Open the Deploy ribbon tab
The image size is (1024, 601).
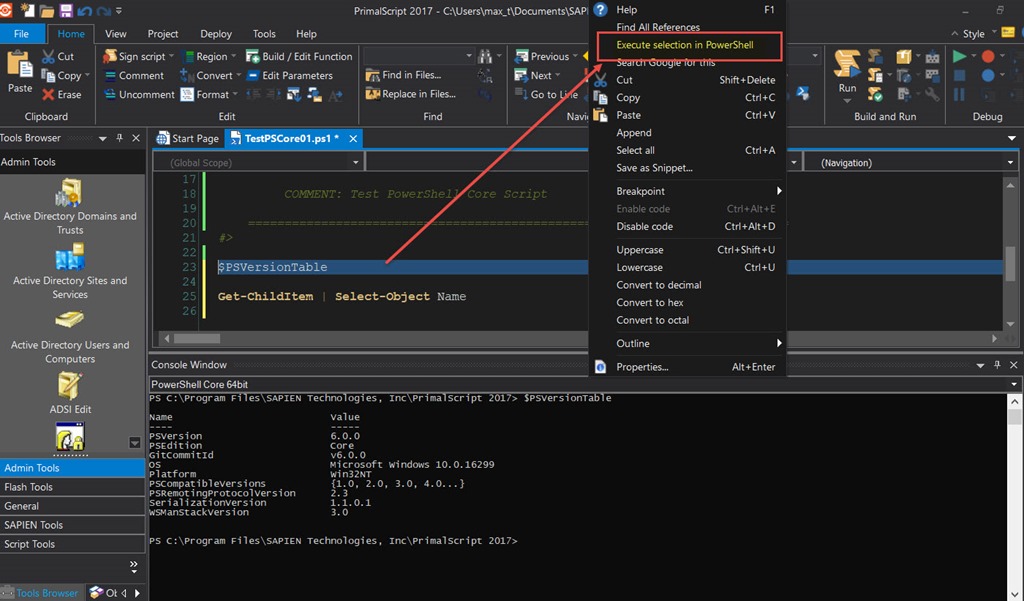[x=216, y=34]
